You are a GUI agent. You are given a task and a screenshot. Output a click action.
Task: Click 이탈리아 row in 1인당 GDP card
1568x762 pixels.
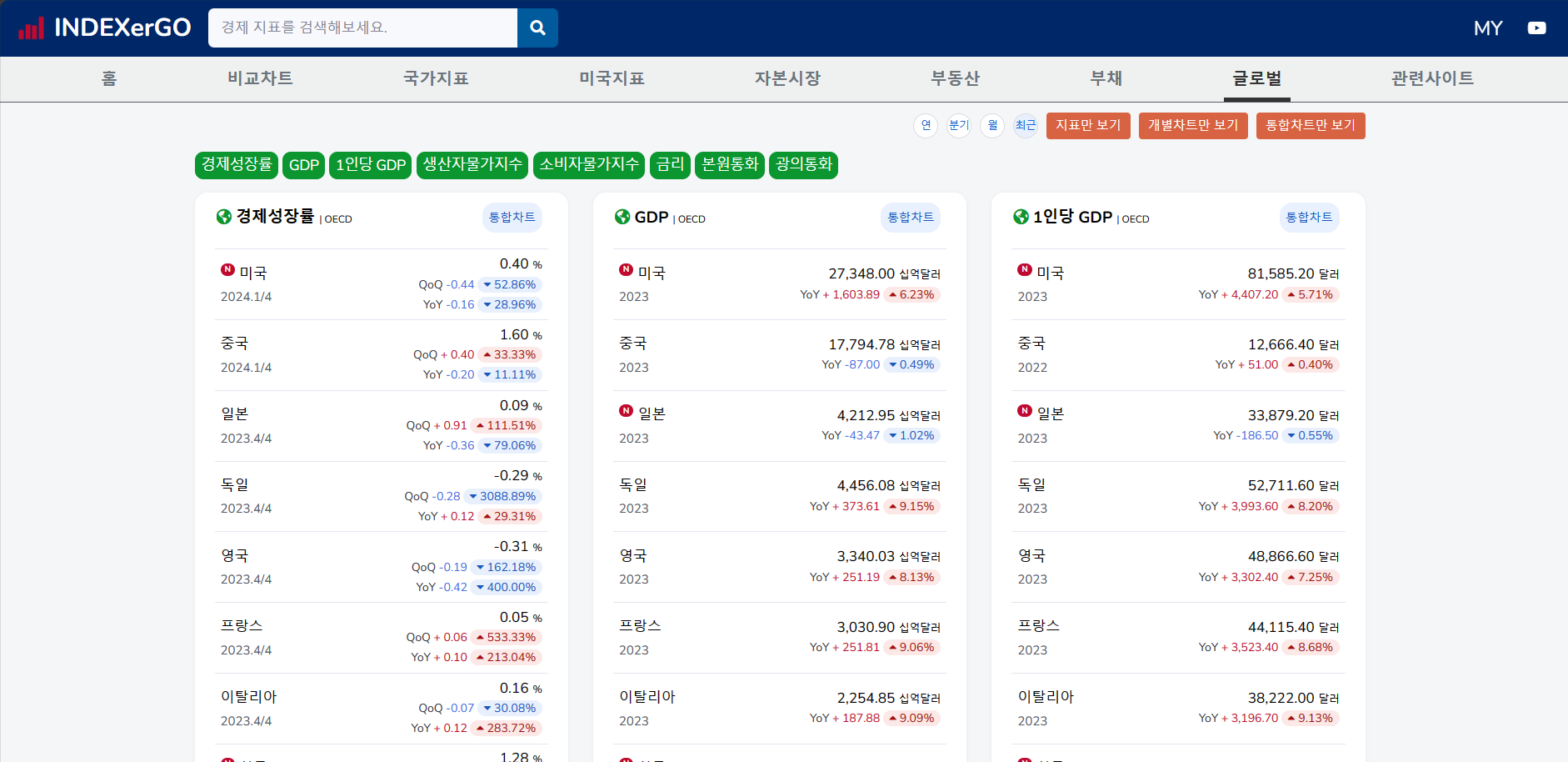click(1179, 709)
